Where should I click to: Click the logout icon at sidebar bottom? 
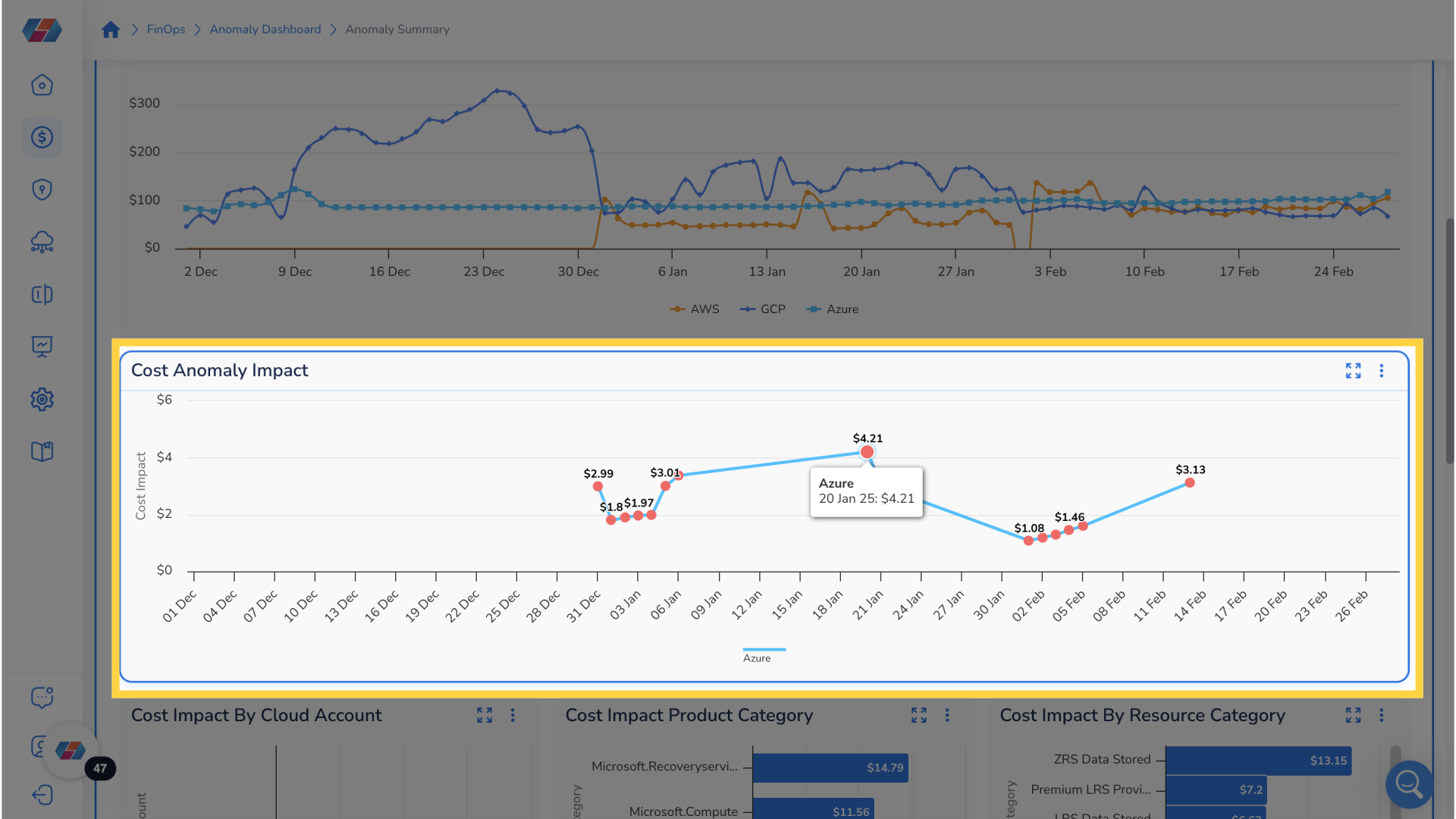(42, 795)
